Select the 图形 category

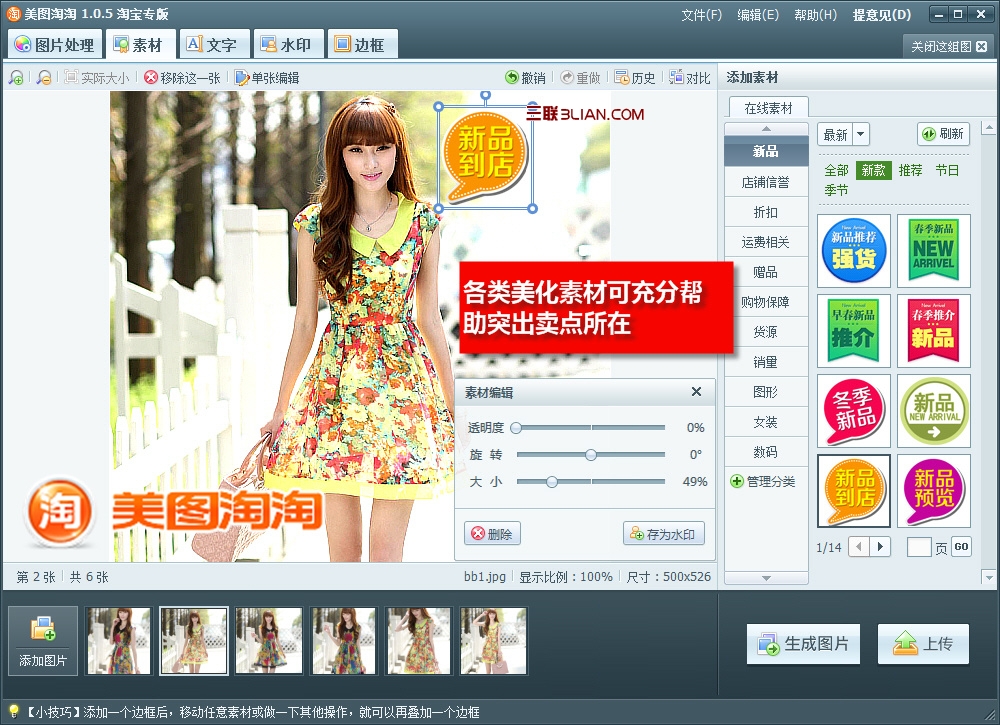click(x=766, y=392)
